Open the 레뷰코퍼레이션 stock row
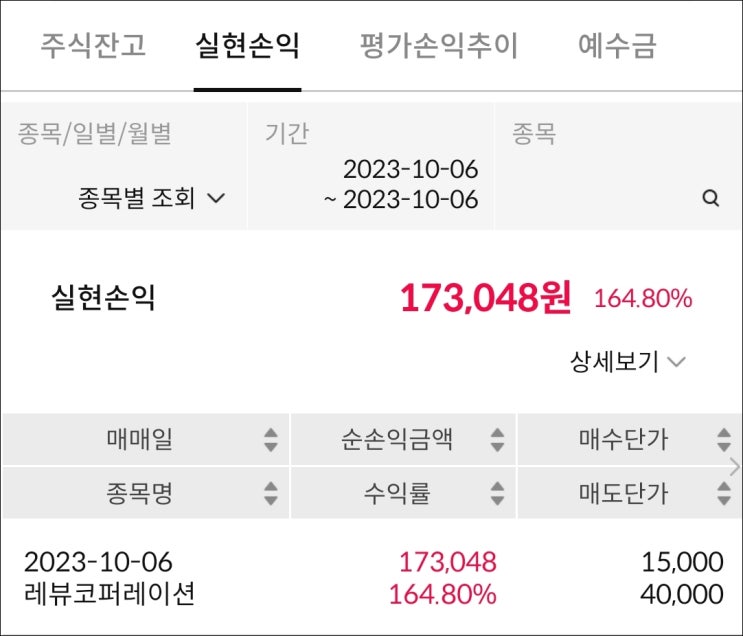743x636 pixels. click(110, 594)
